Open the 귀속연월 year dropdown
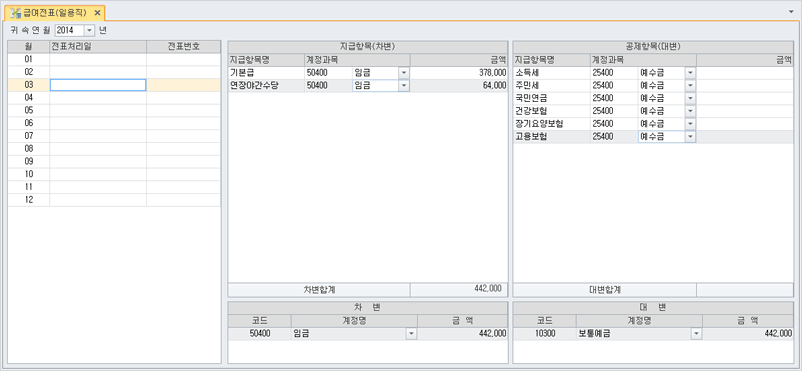 tap(90, 30)
